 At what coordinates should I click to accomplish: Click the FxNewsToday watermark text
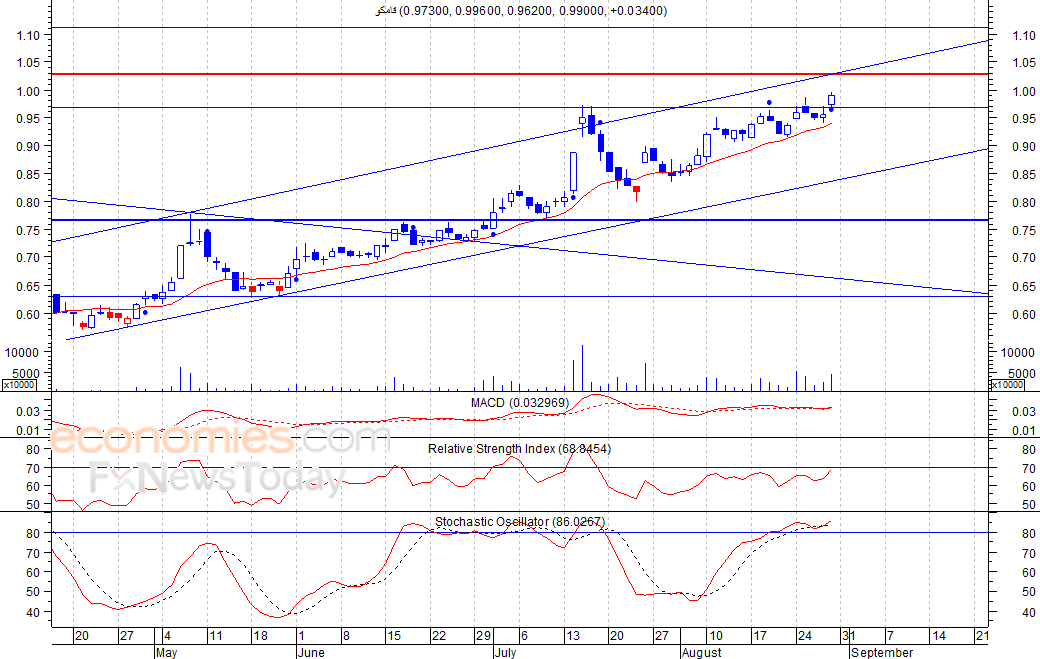tap(218, 477)
